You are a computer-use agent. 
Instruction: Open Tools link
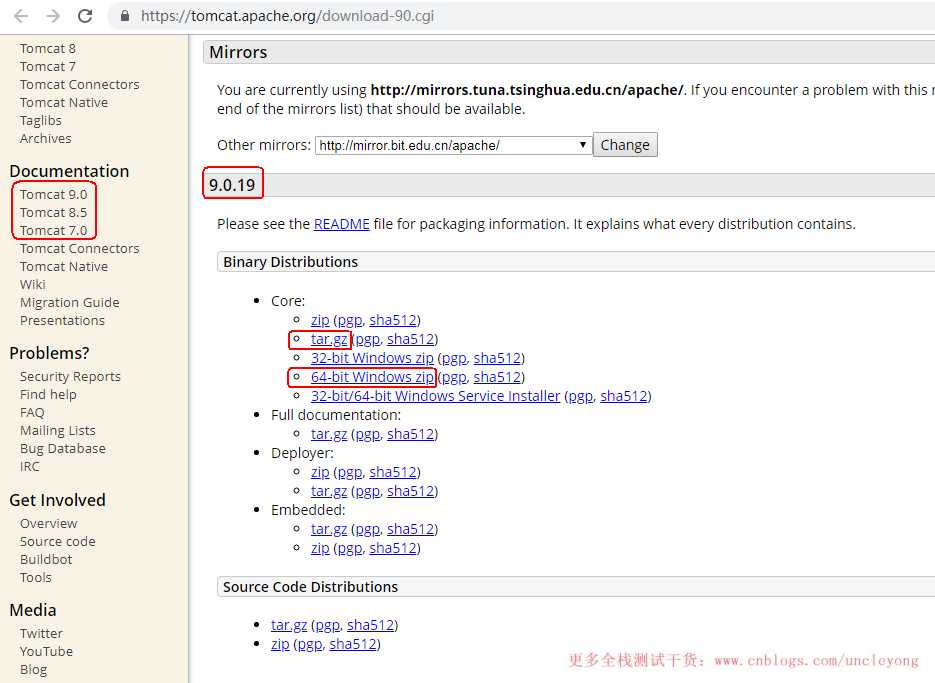point(36,577)
